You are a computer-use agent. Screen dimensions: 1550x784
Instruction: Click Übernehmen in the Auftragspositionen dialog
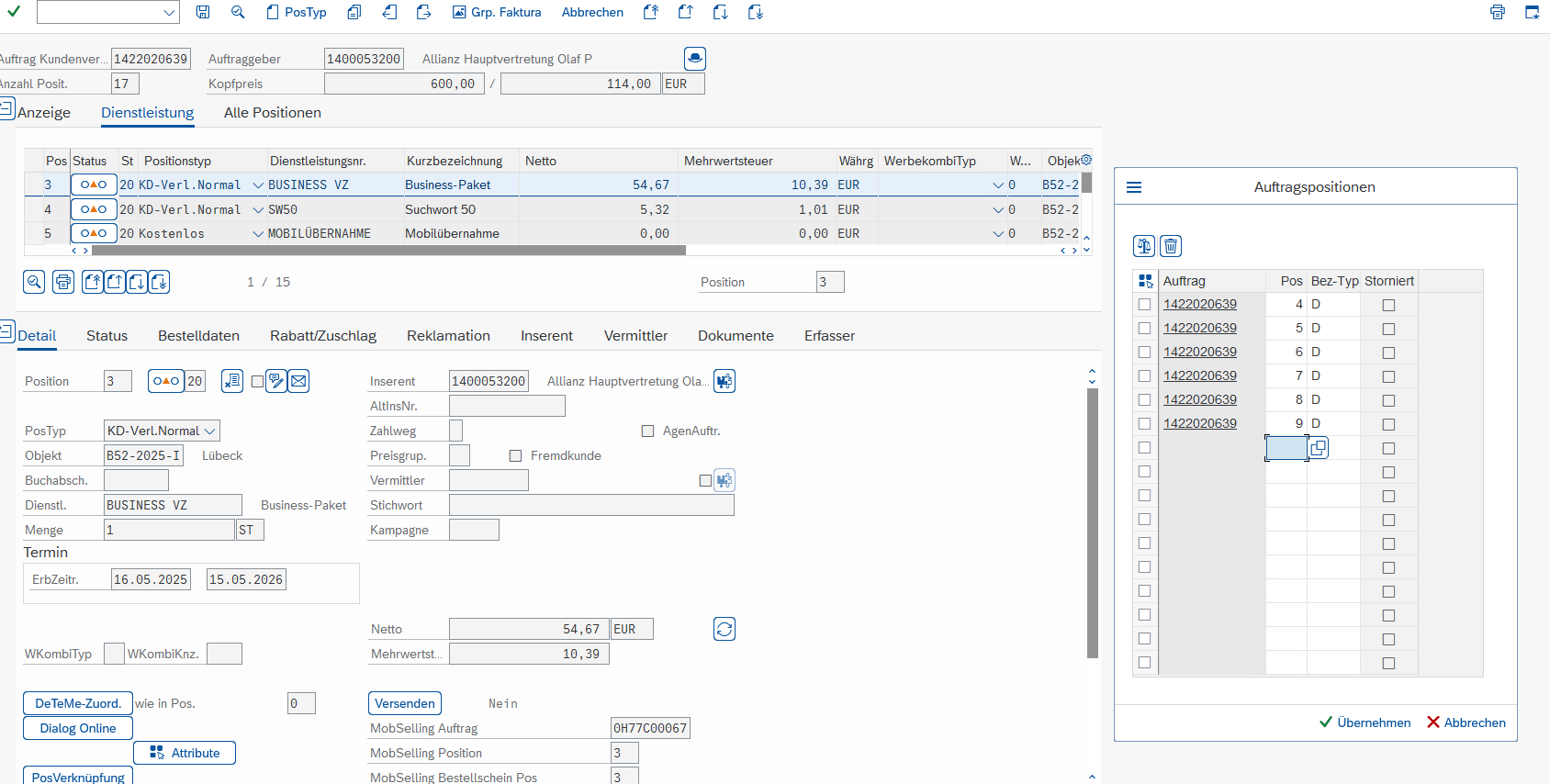pos(1365,722)
